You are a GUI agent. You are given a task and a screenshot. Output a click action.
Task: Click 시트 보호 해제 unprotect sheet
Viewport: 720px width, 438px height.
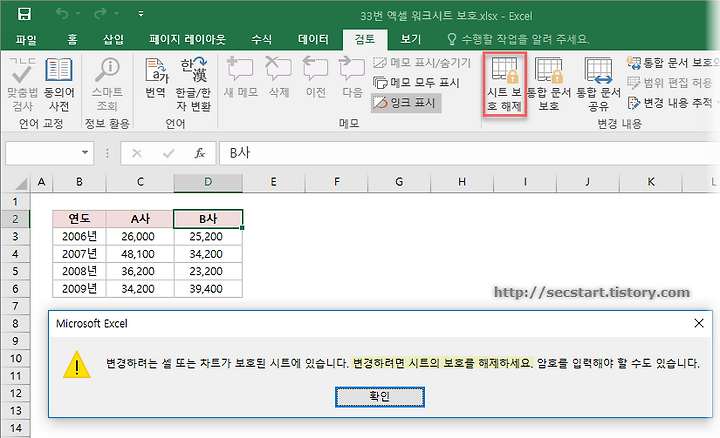(x=504, y=84)
